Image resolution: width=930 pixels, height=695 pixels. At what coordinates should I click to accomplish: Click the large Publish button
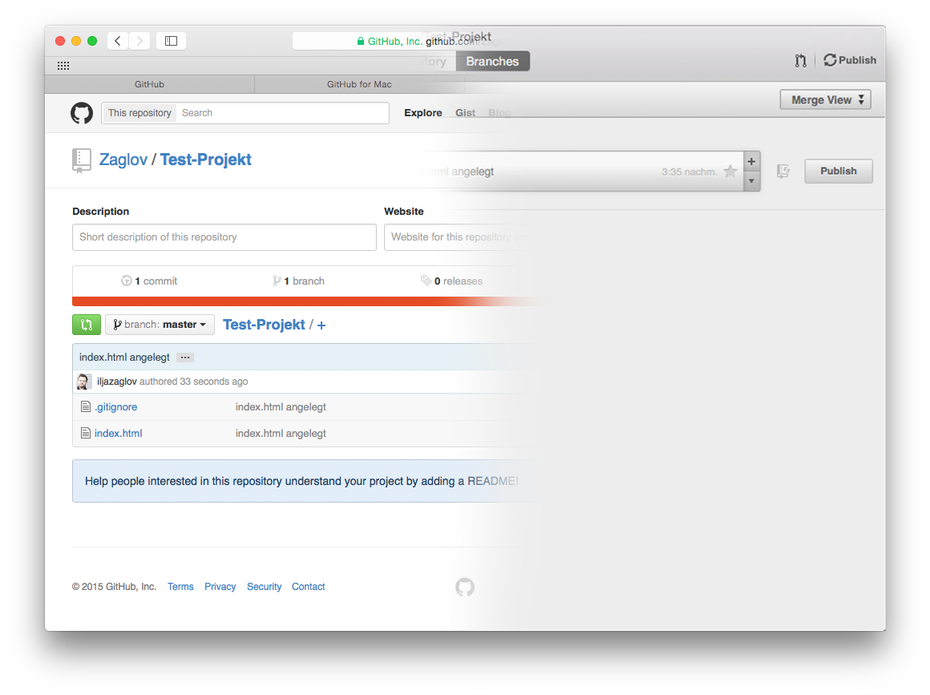[x=838, y=171]
